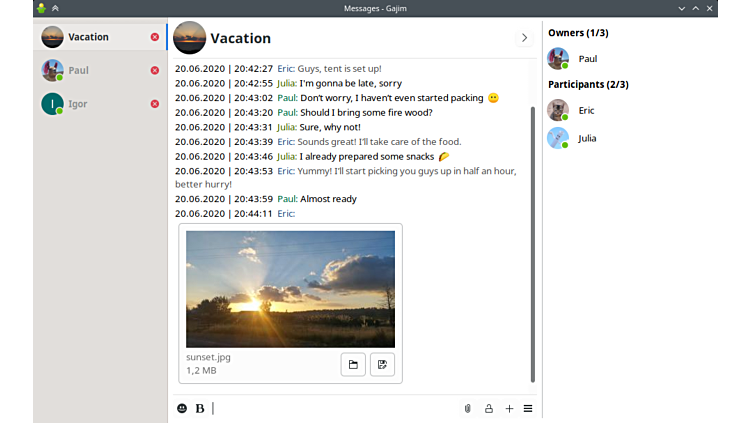Image resolution: width=752 pixels, height=423 pixels.
Task: Select Eric in the participants list
Action: (586, 111)
